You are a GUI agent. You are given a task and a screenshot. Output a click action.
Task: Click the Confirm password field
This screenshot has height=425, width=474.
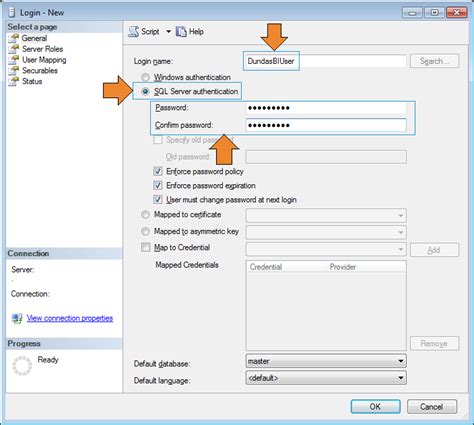[326, 125]
